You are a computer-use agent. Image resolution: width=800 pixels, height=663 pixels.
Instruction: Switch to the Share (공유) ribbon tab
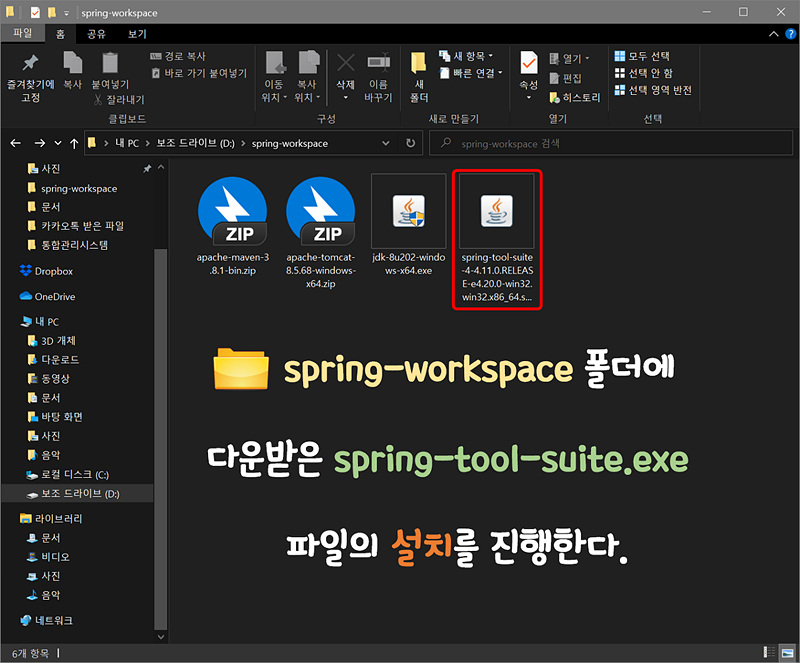click(x=96, y=34)
